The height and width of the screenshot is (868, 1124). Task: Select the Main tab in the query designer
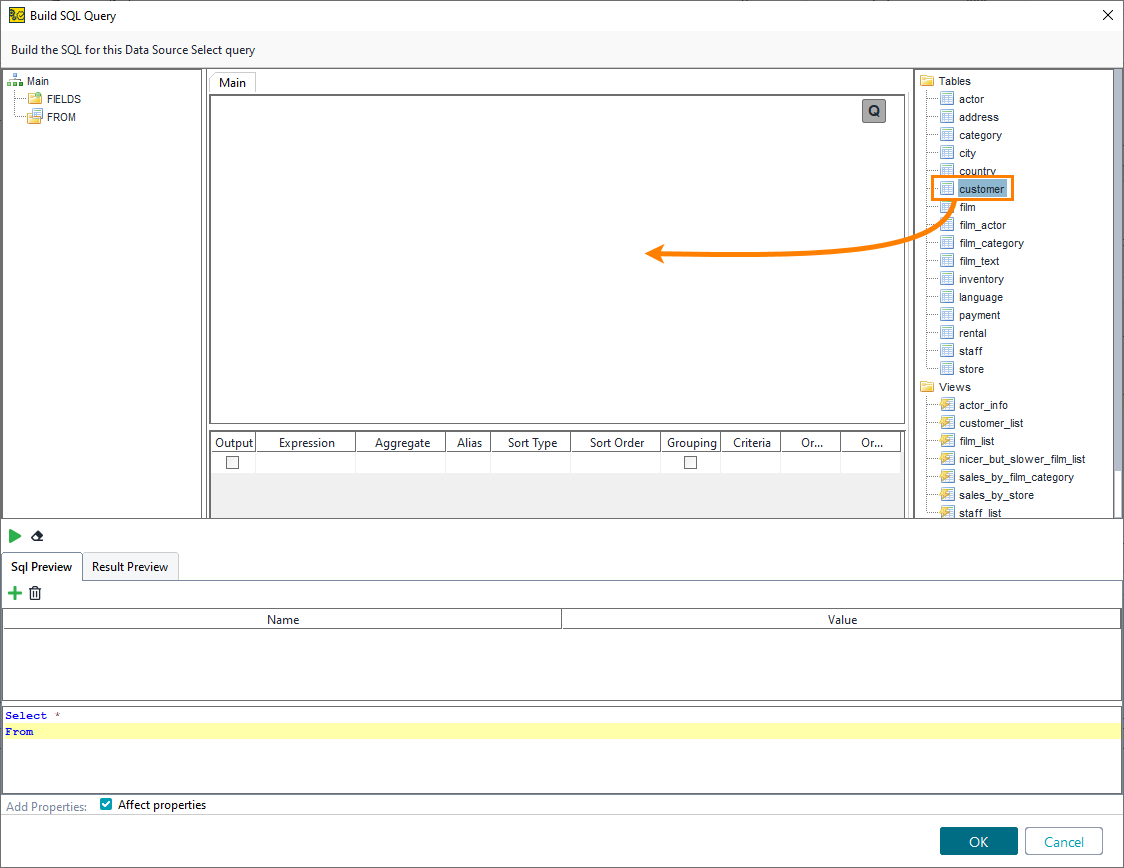point(231,82)
